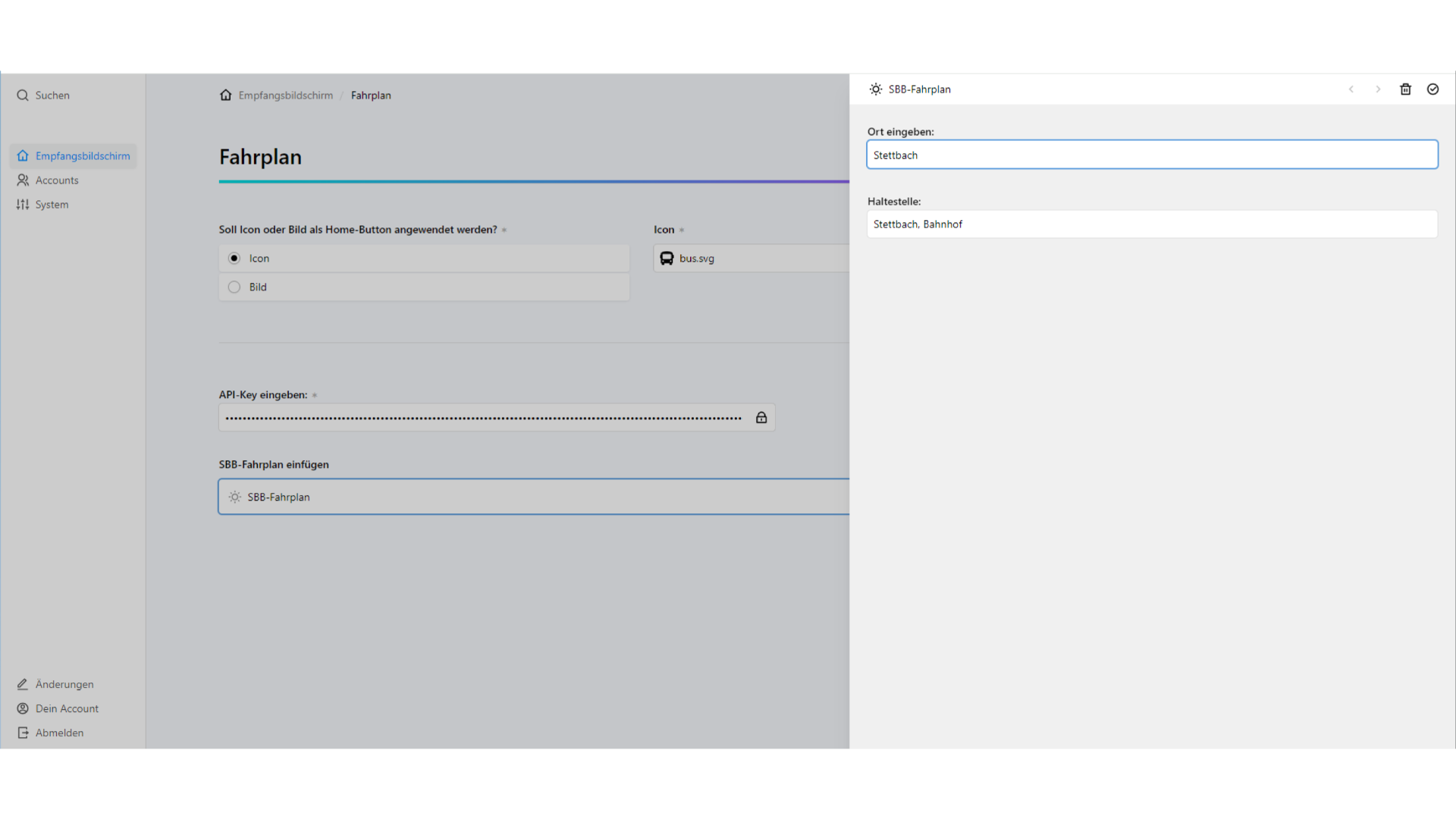Image resolution: width=1456 pixels, height=819 pixels.
Task: Click the 'Haltestelle:' label
Action: [x=894, y=202]
